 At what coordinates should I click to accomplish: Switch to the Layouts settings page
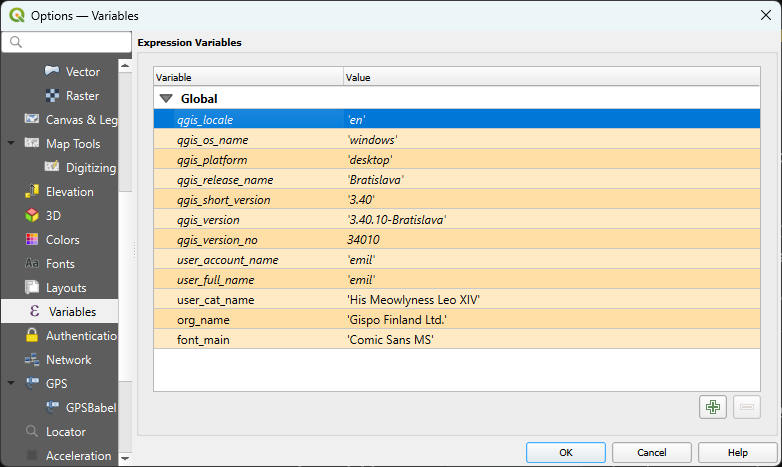(66, 288)
